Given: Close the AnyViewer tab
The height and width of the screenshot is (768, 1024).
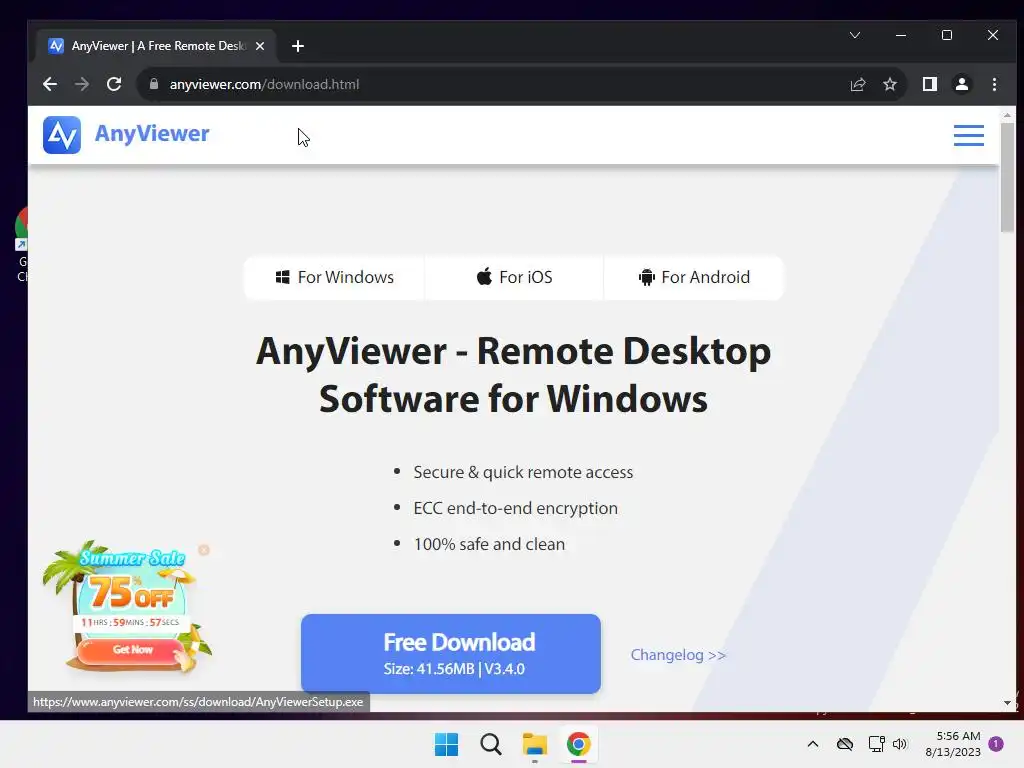Looking at the screenshot, I should click(x=260, y=46).
